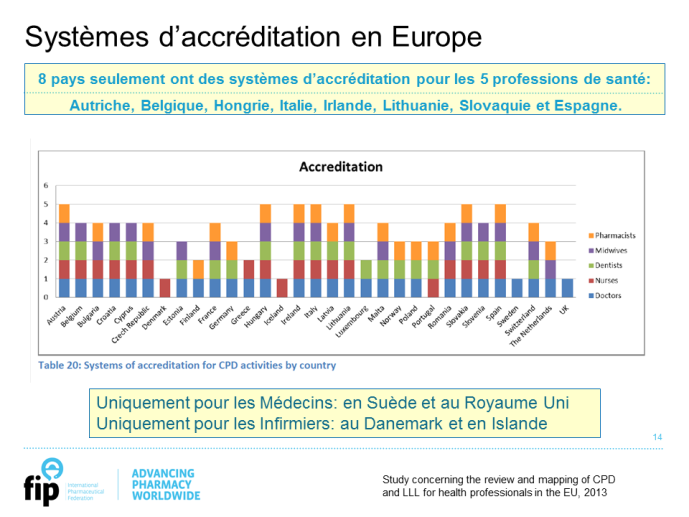Click the single blue Doctors bar for Sweden
Image resolution: width=689 pixels, height=517 pixels.
pyautogui.click(x=517, y=288)
